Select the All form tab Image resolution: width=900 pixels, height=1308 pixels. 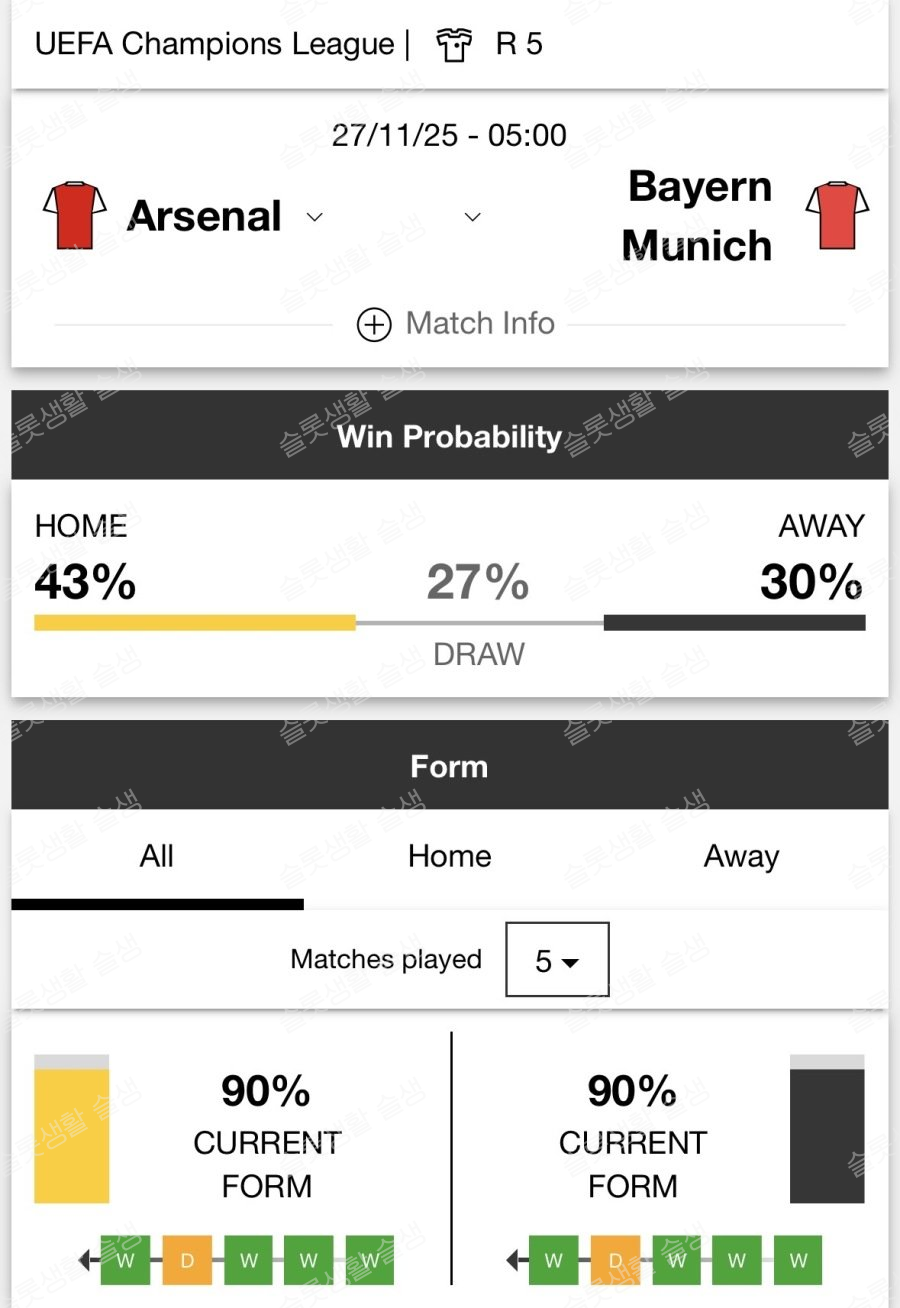click(157, 857)
